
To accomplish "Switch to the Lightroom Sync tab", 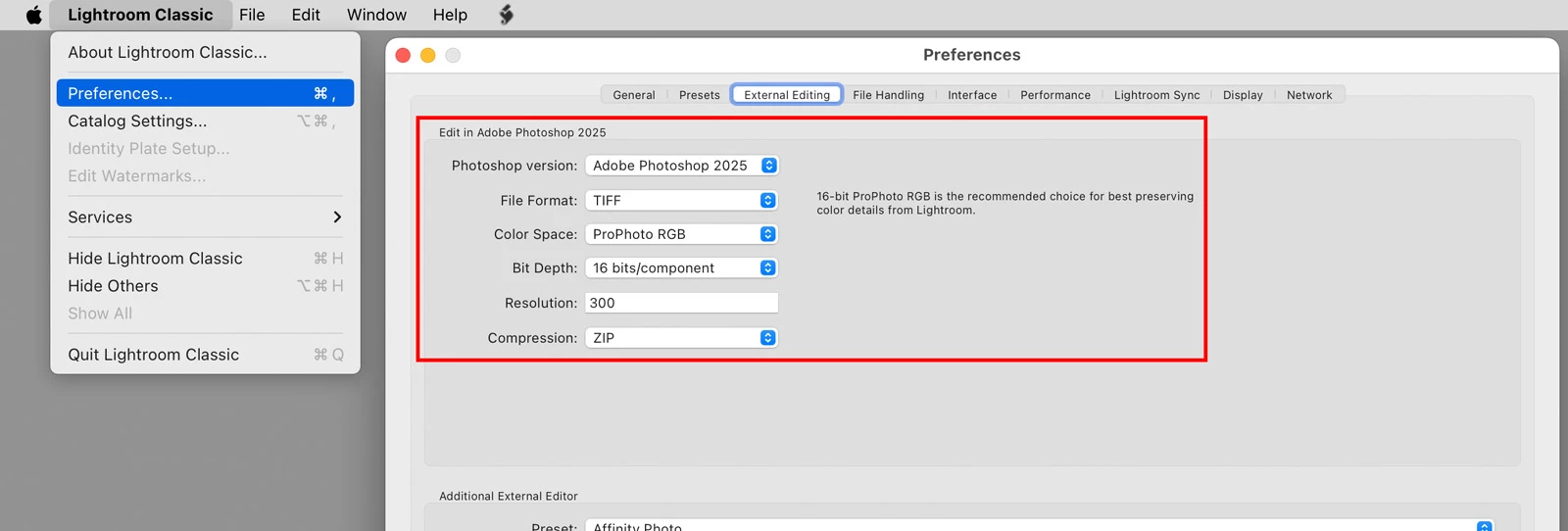I will [x=1156, y=95].
